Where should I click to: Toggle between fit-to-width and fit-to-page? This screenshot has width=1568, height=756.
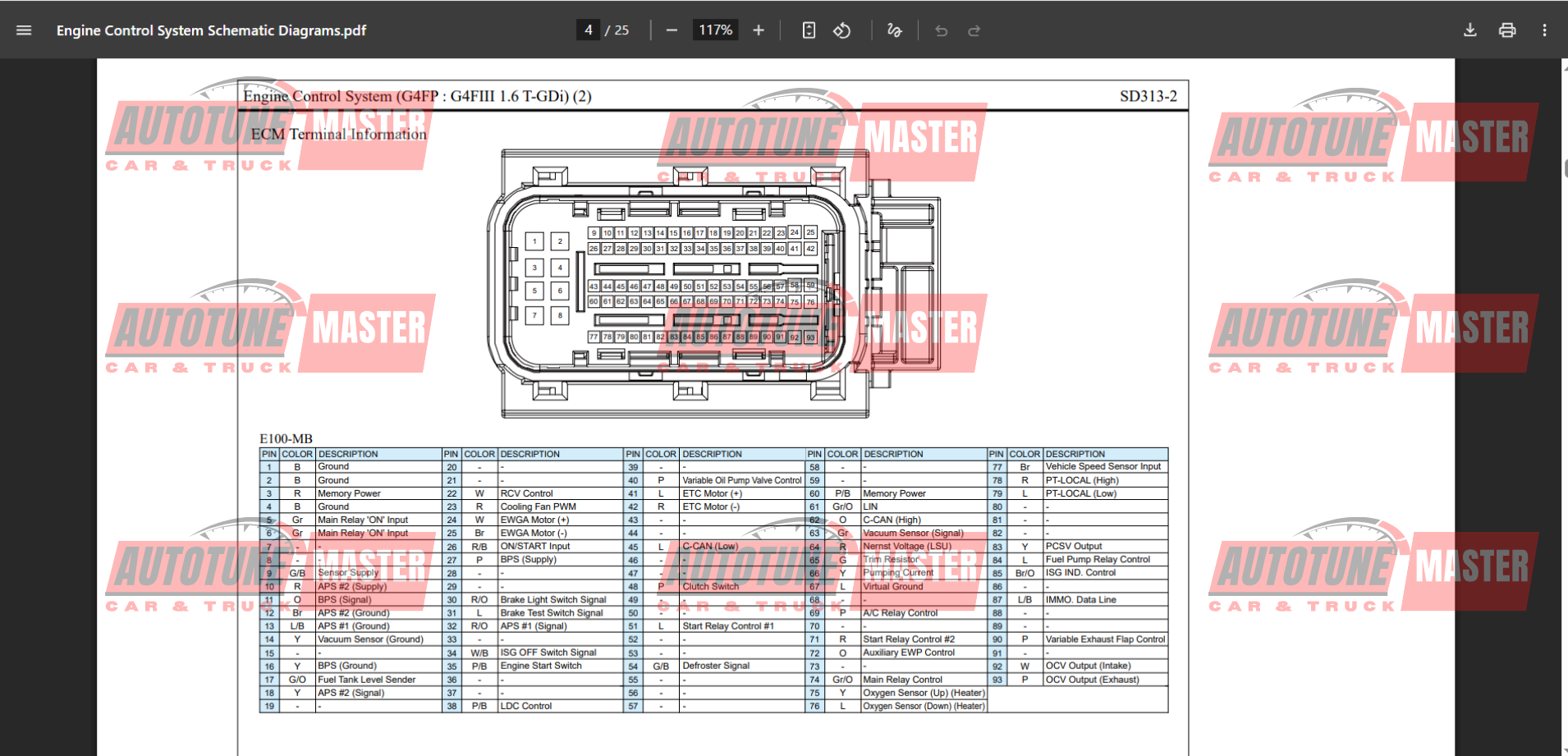click(809, 30)
